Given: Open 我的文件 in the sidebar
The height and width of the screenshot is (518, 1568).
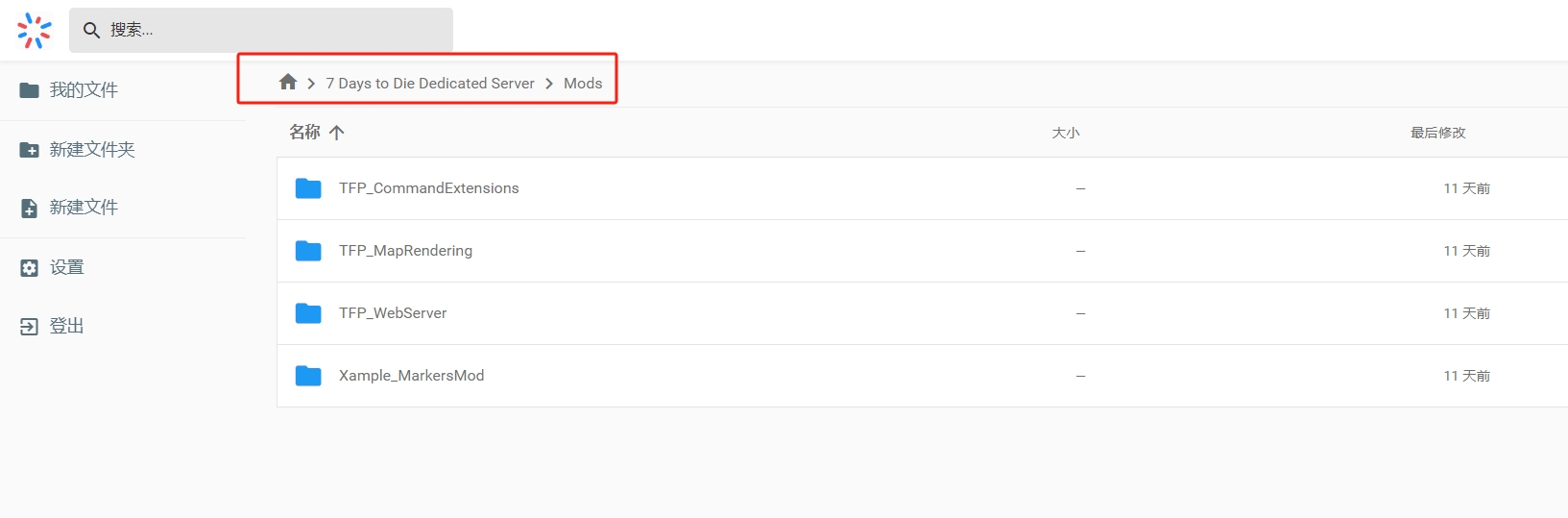Looking at the screenshot, I should pos(84,90).
